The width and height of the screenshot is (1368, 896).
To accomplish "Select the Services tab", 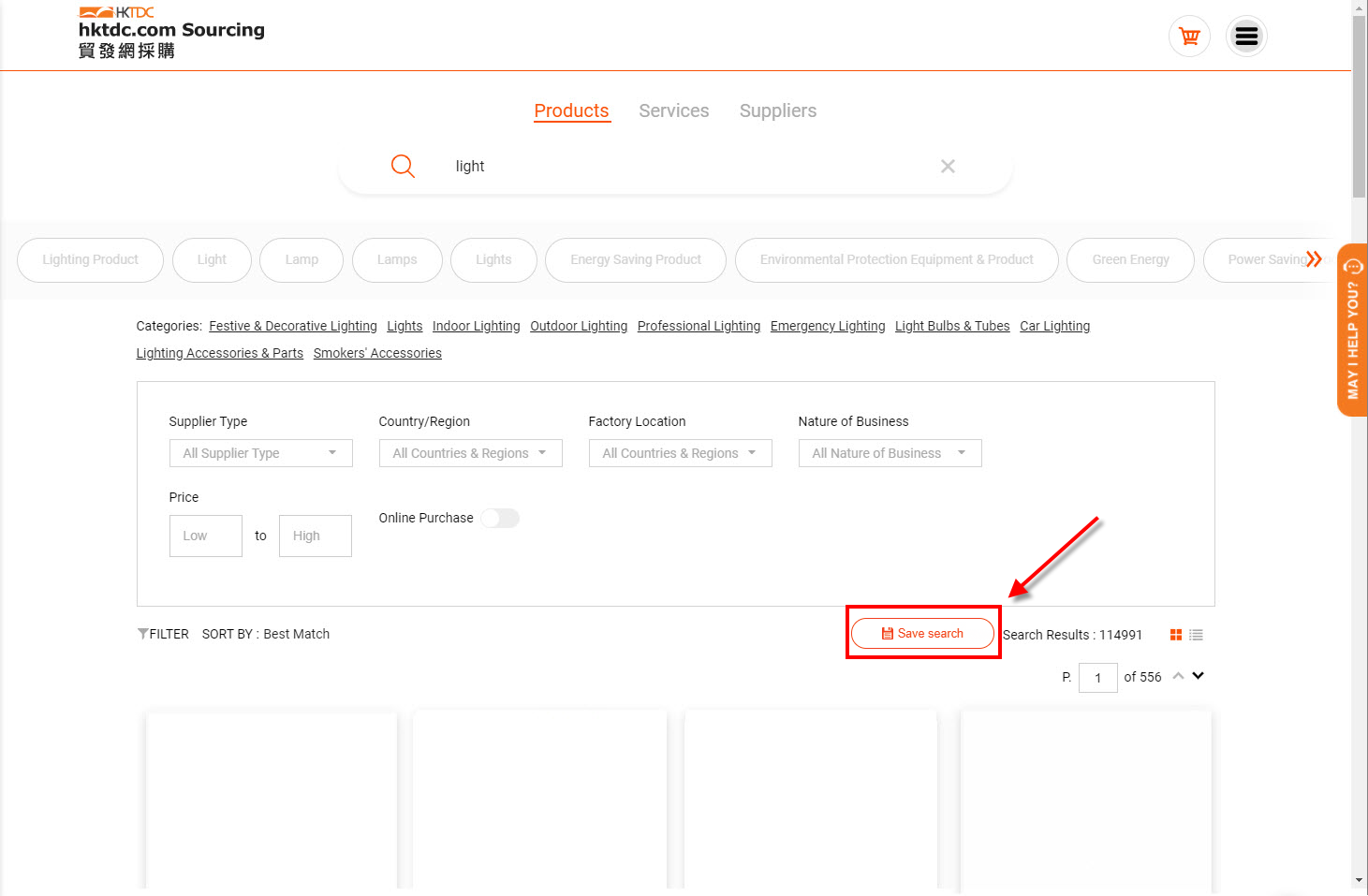I will (x=674, y=110).
